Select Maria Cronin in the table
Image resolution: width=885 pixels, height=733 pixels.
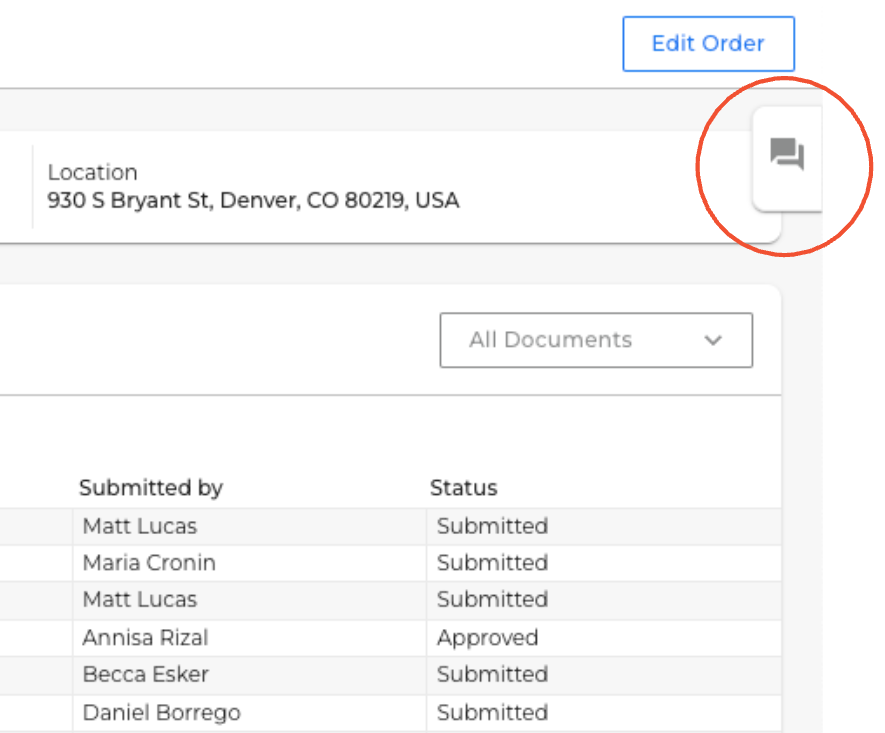(149, 563)
